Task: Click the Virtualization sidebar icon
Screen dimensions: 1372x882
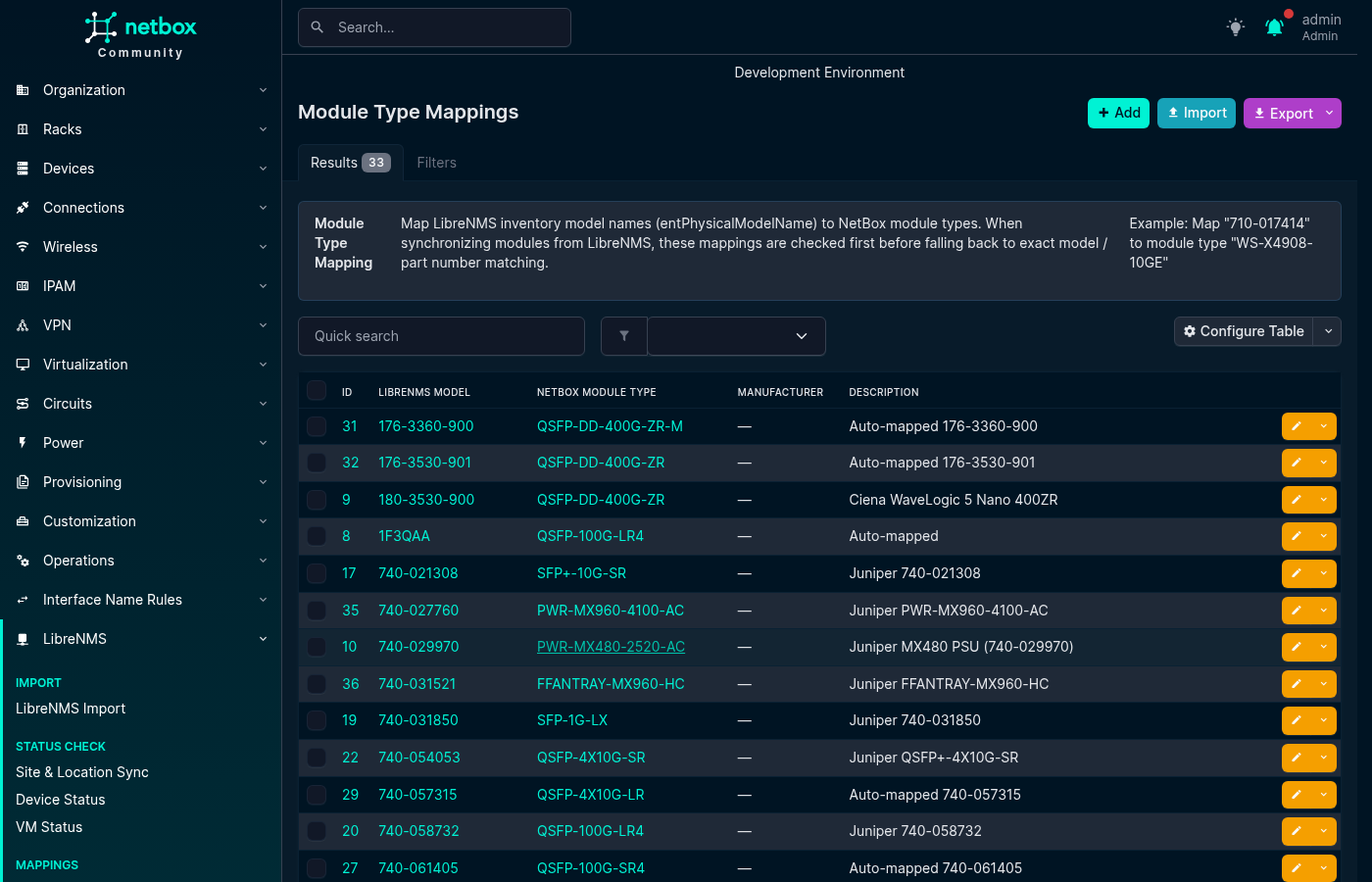Action: pos(23,365)
